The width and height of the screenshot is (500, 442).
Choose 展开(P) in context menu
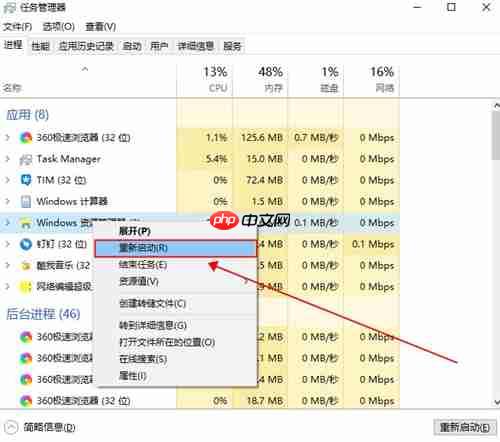pos(176,231)
